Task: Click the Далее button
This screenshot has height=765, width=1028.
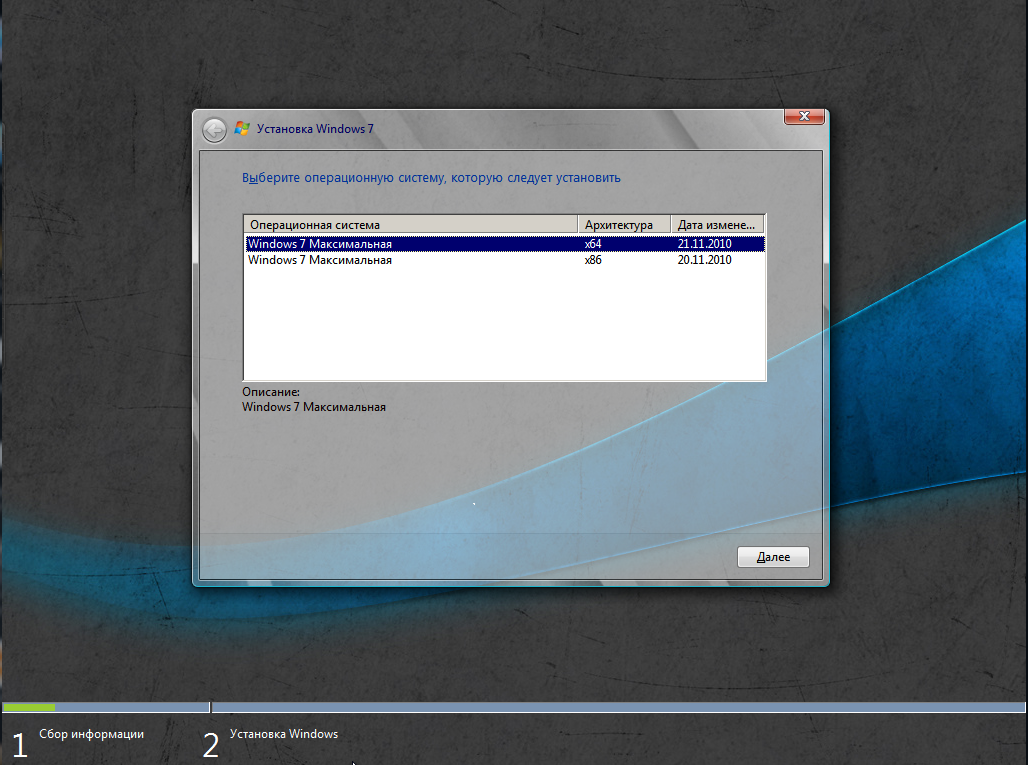Action: (x=774, y=557)
